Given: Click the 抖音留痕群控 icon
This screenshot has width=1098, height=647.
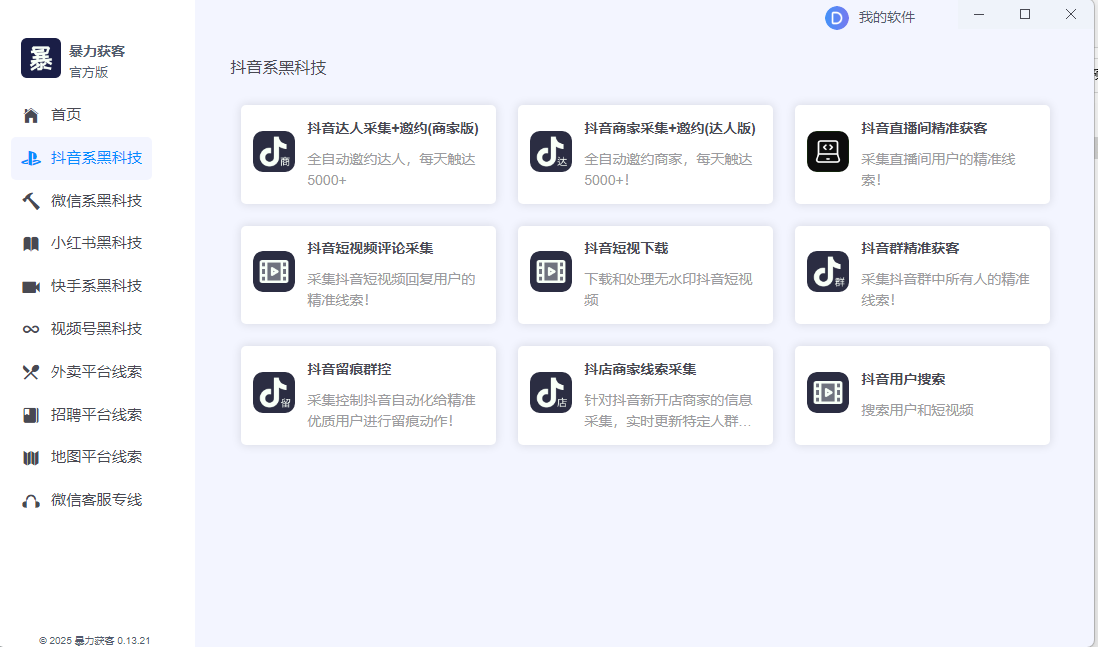Looking at the screenshot, I should point(274,393).
